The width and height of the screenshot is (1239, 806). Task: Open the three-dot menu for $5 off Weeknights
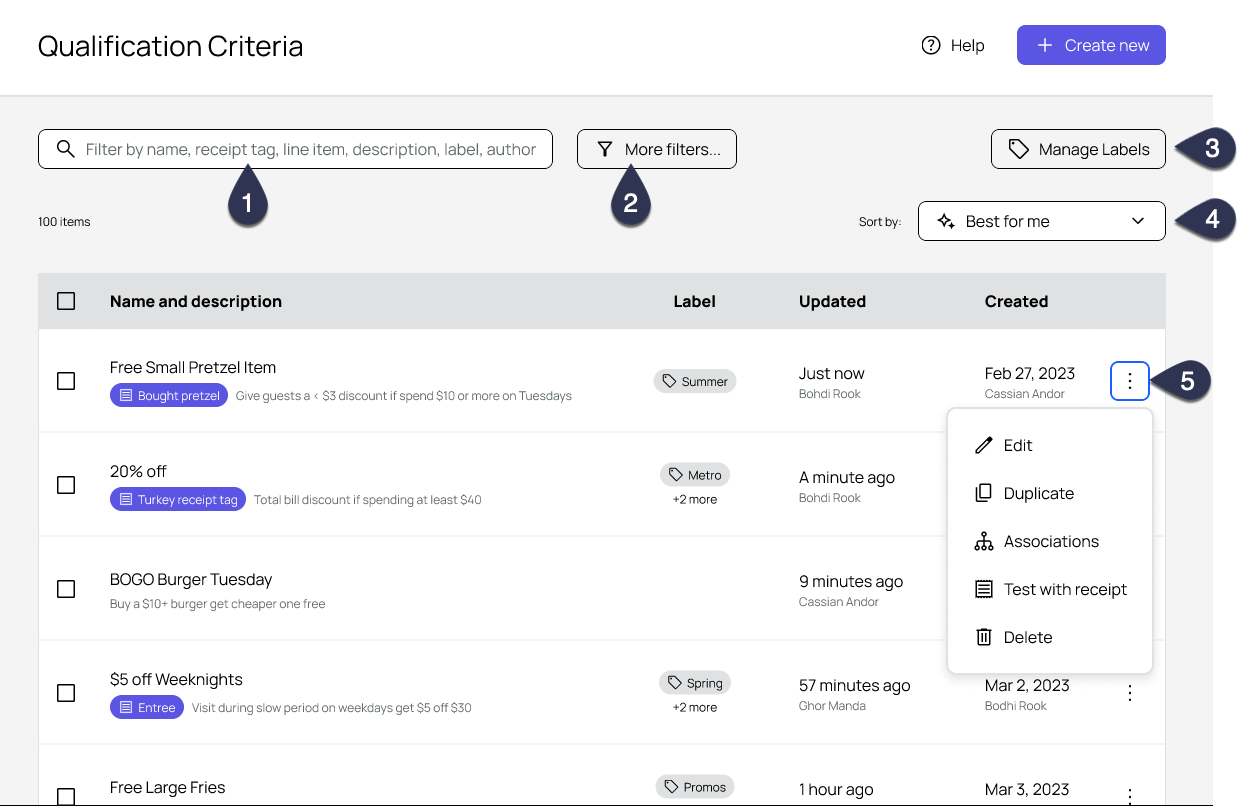click(x=1130, y=693)
